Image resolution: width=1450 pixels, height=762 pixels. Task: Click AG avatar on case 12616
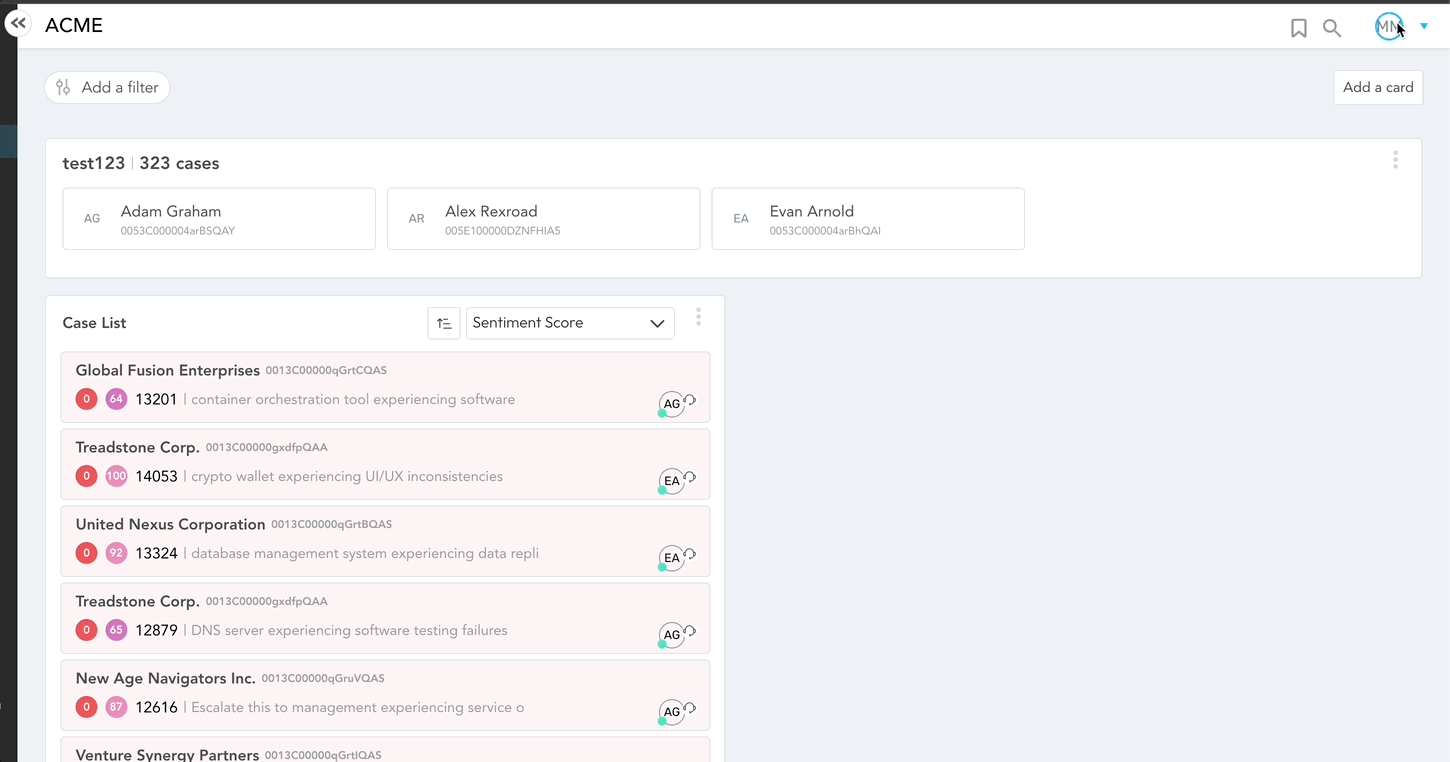point(672,712)
